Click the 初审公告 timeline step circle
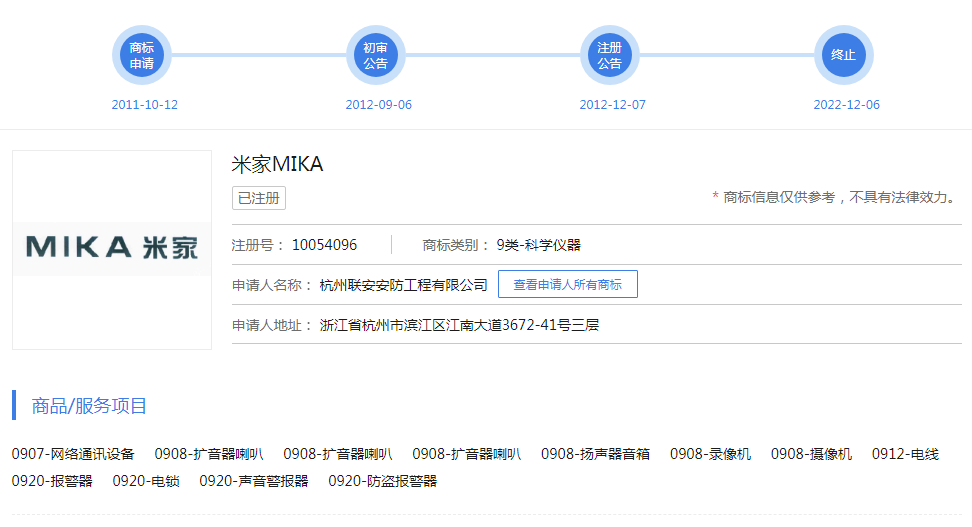Image resolution: width=972 pixels, height=527 pixels. point(376,55)
